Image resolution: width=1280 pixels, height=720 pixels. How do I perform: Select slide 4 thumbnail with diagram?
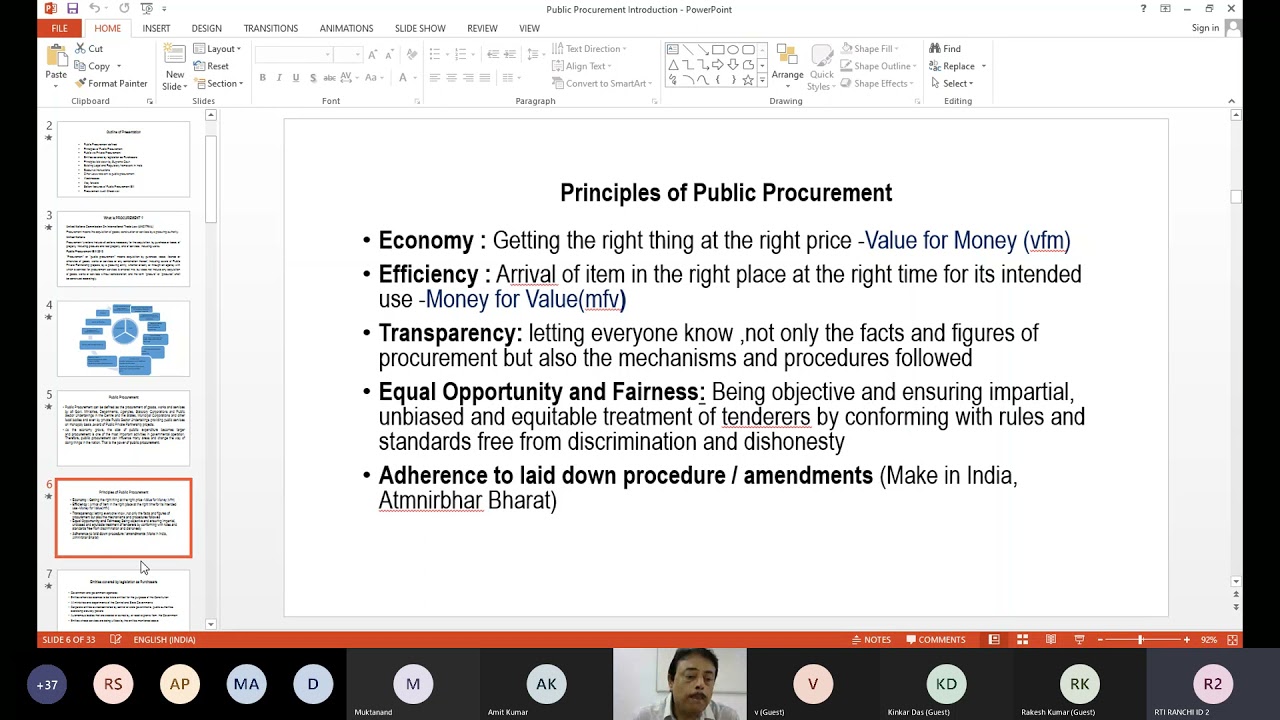click(123, 338)
